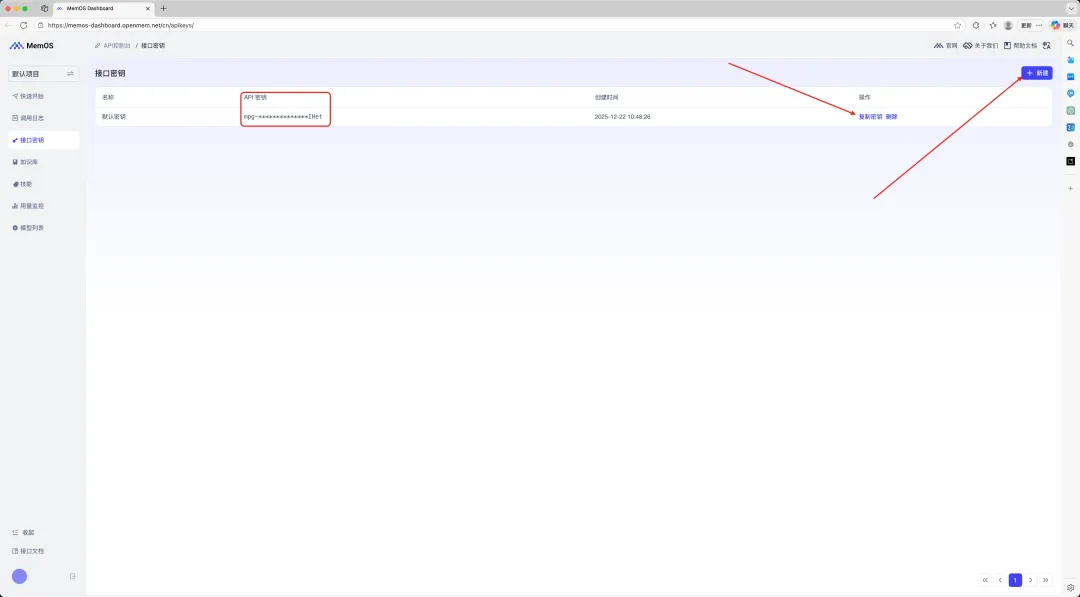
Task: Open 接口文档 link in sidebar
Action: click(x=28, y=551)
